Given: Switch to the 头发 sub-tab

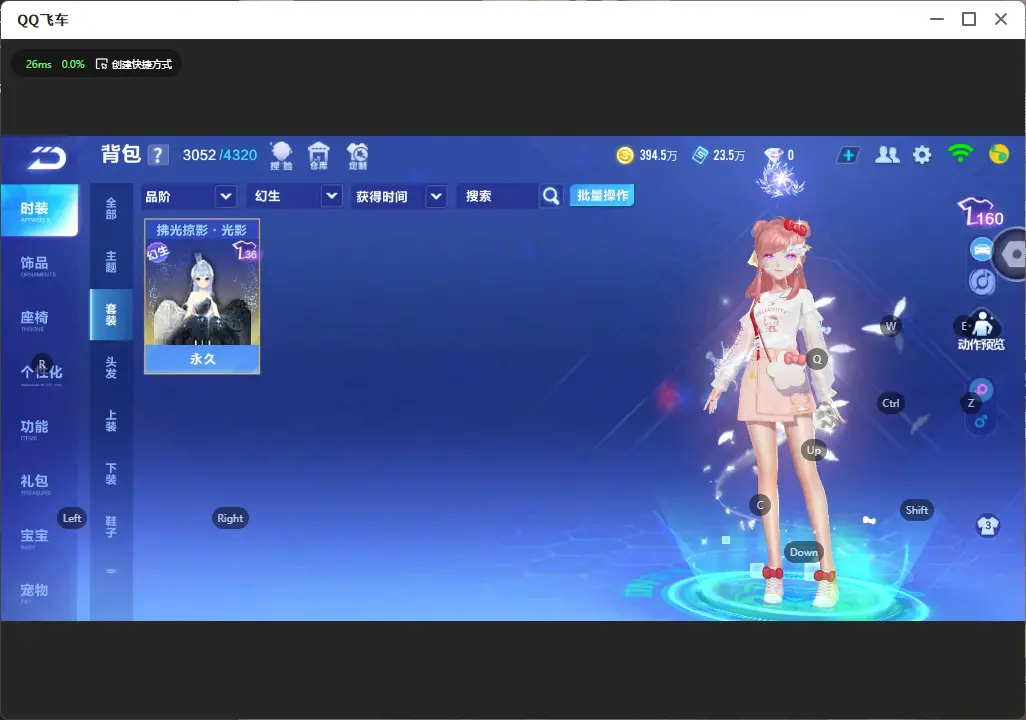Looking at the screenshot, I should pos(111,368).
